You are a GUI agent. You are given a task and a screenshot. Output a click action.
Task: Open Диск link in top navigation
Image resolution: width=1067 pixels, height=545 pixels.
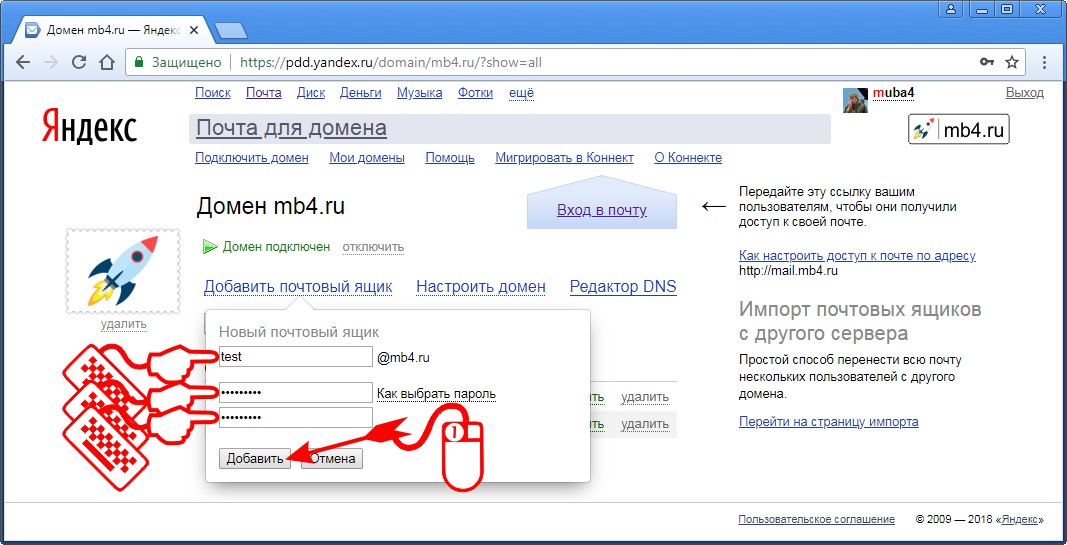point(311,93)
